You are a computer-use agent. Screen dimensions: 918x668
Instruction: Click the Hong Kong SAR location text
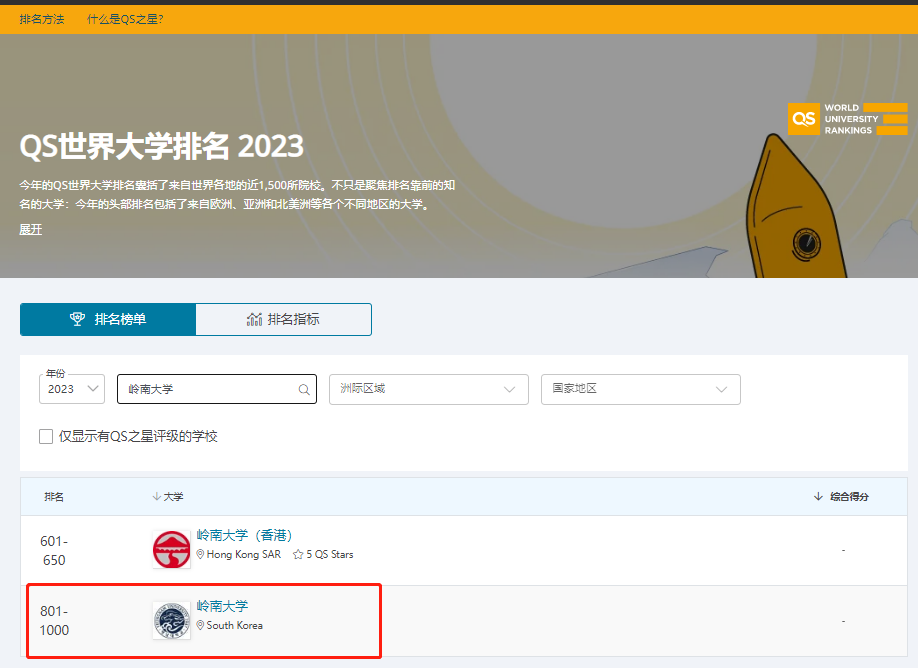244,554
